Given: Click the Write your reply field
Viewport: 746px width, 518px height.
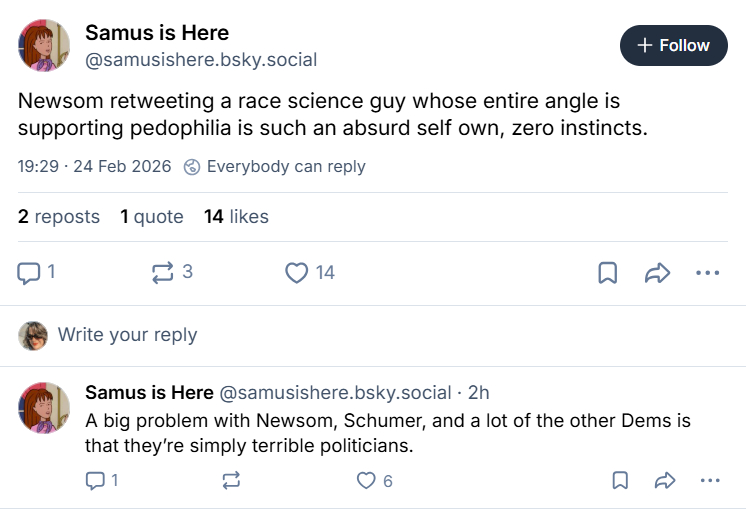Looking at the screenshot, I should pos(127,335).
